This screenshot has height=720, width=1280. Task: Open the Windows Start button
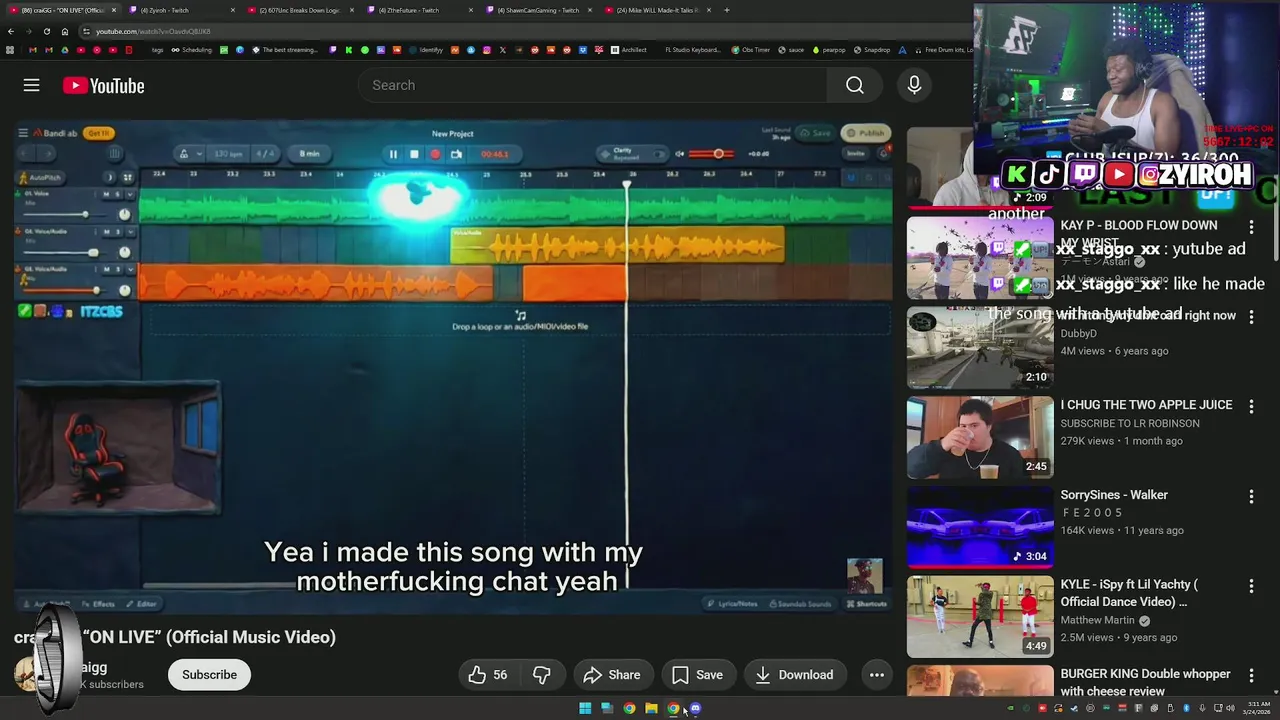[x=585, y=709]
